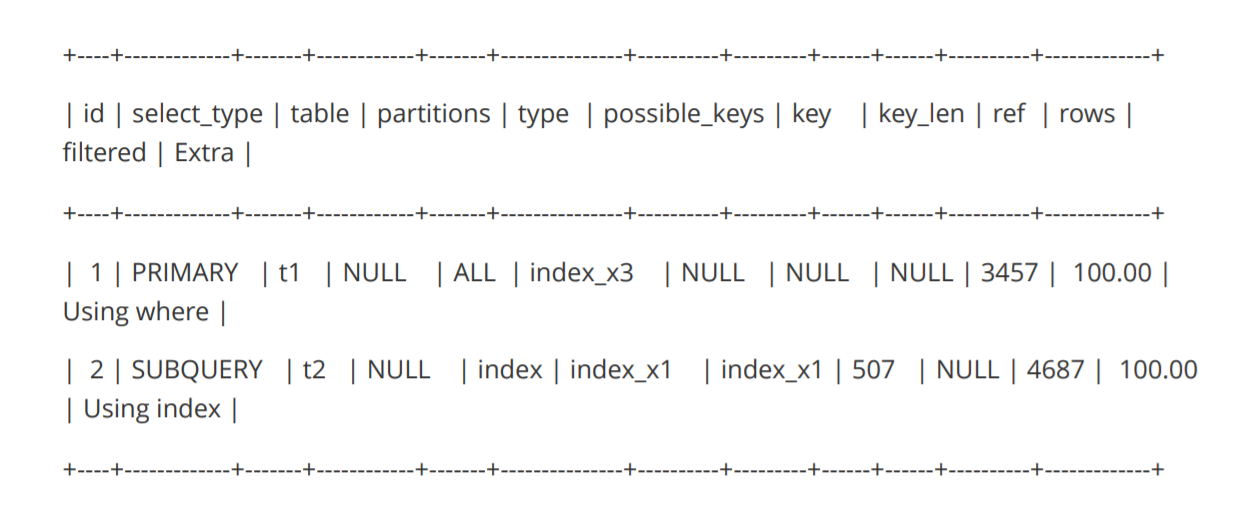This screenshot has height=530, width=1251.
Task: Click the rows value 4687
Action: tap(1055, 370)
